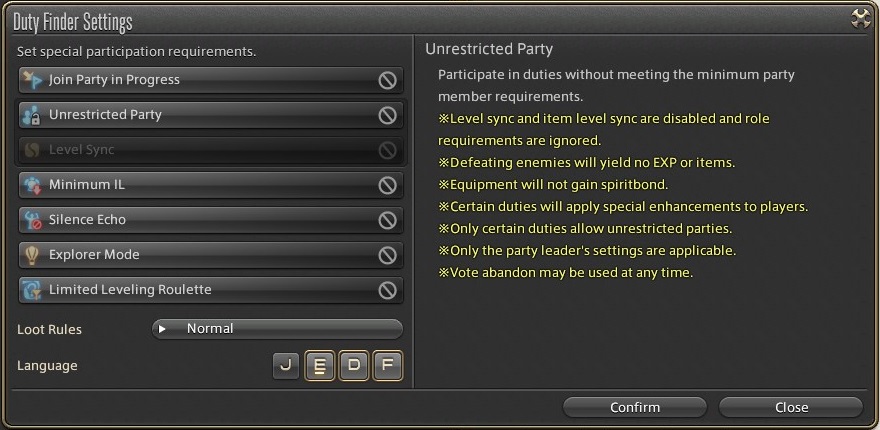Toggle the German (D) language button
The image size is (880, 430).
pos(354,366)
